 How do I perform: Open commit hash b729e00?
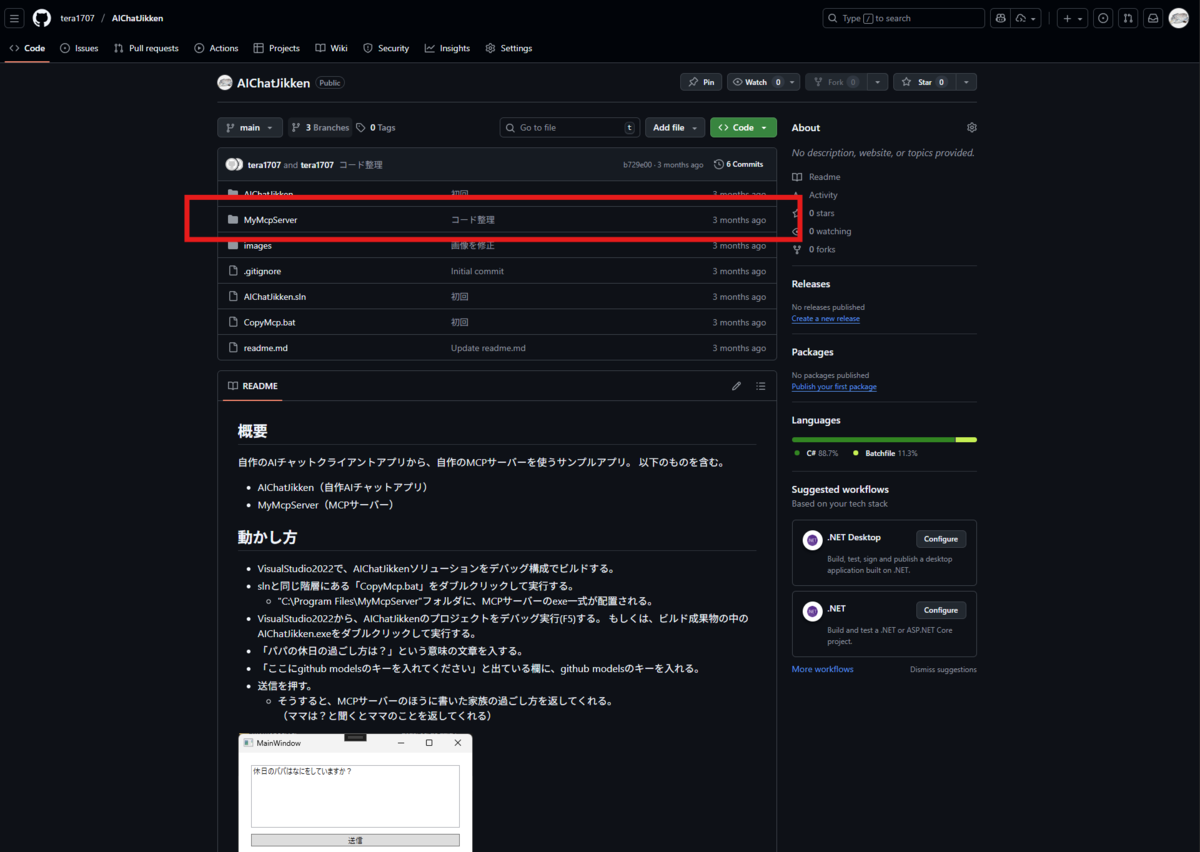point(636,165)
